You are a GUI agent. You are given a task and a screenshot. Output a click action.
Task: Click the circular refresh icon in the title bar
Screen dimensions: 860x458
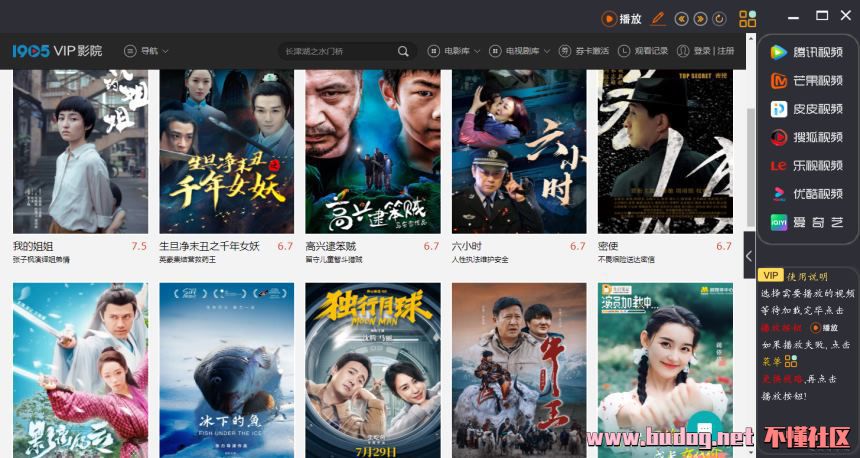tap(719, 19)
